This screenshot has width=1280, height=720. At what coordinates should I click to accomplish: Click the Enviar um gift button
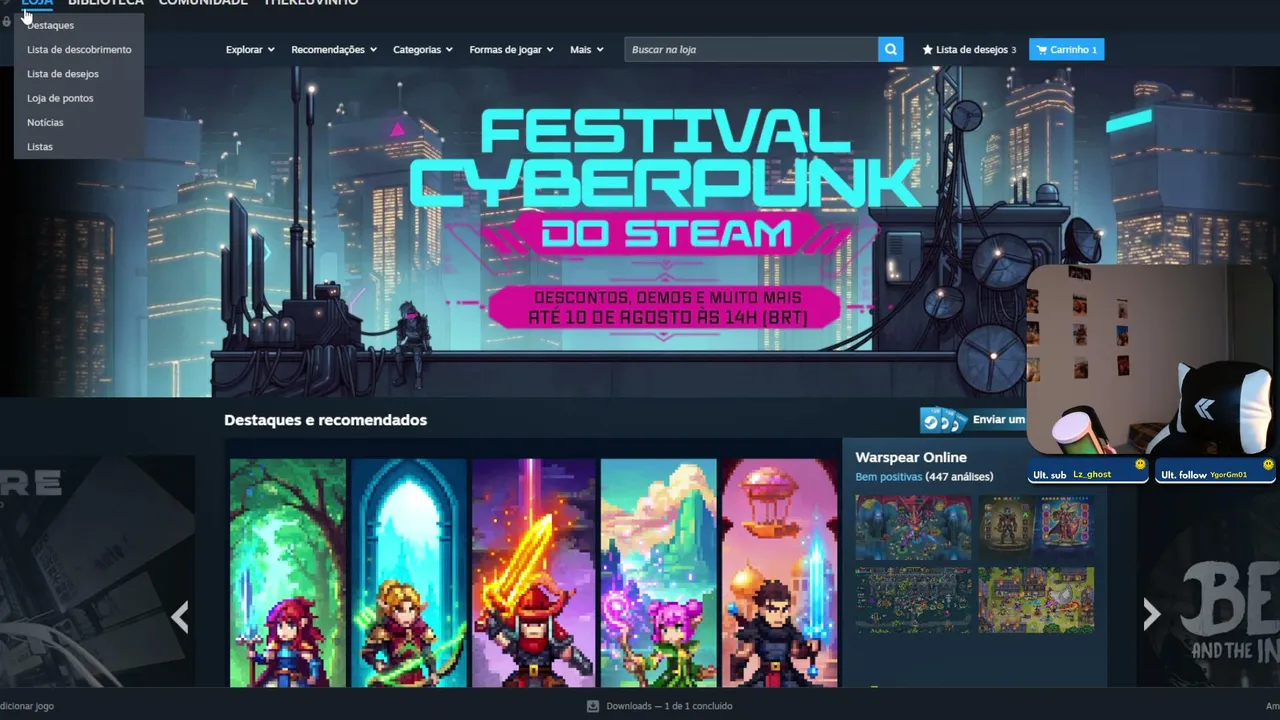[x=973, y=420]
